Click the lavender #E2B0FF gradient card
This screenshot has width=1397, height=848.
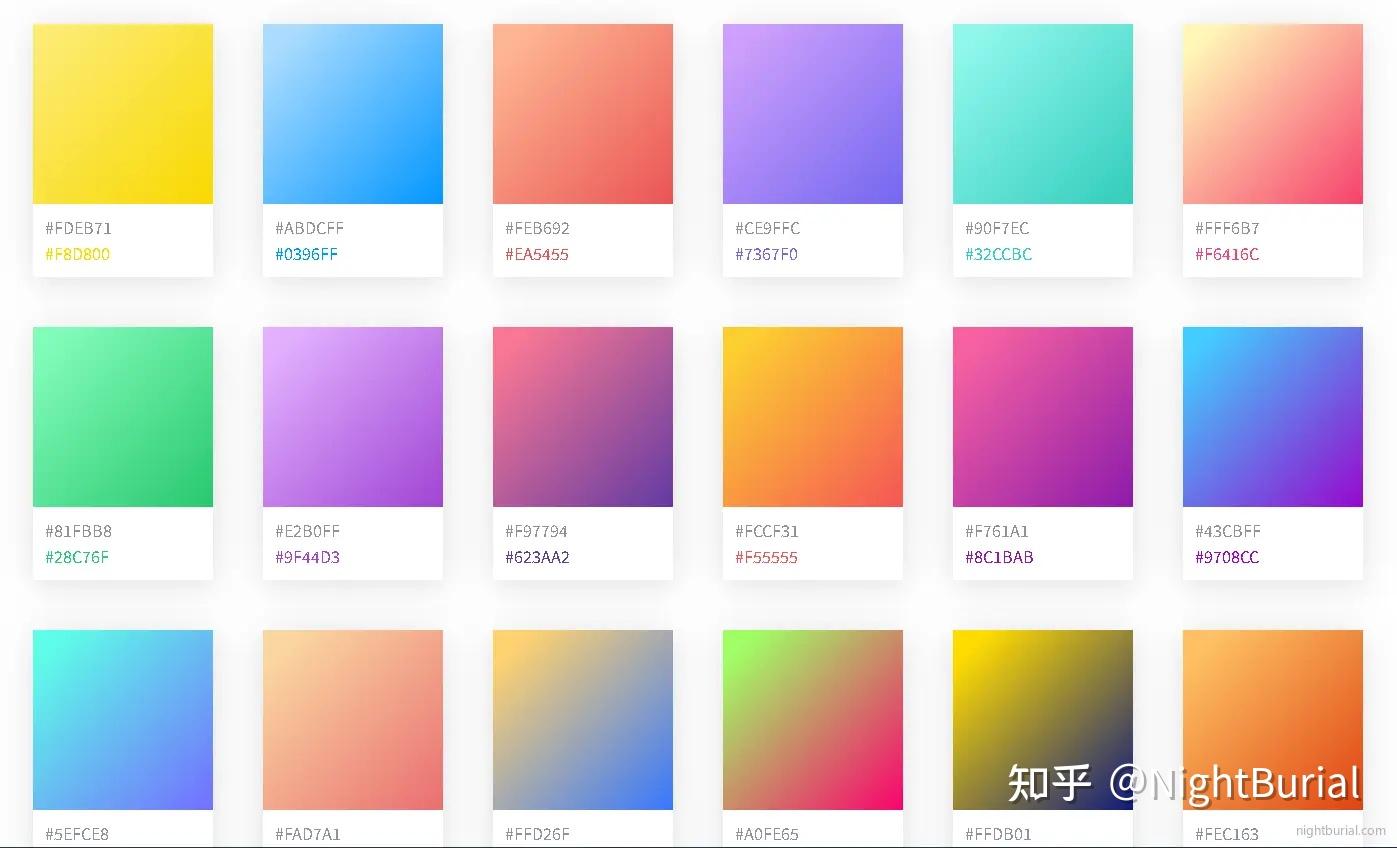tap(352, 416)
